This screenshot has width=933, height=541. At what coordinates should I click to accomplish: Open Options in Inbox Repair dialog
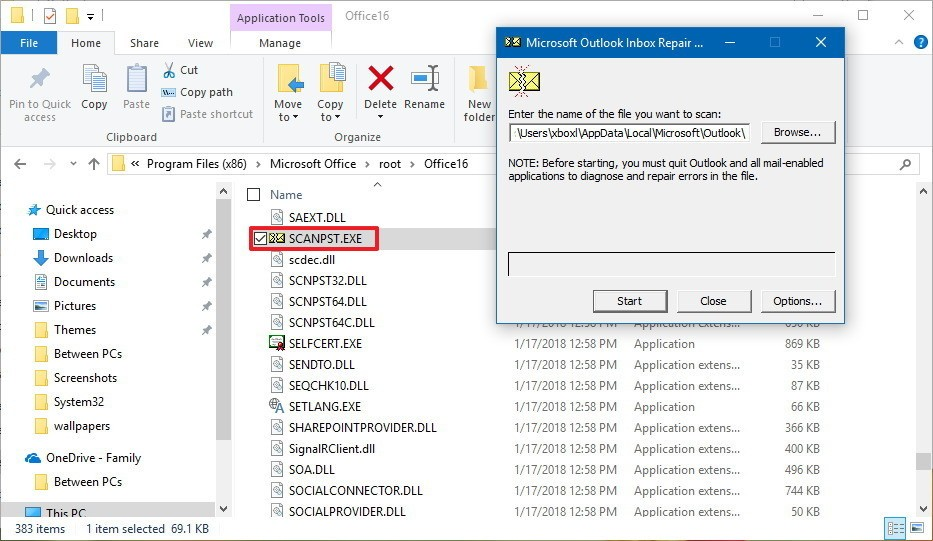click(797, 301)
